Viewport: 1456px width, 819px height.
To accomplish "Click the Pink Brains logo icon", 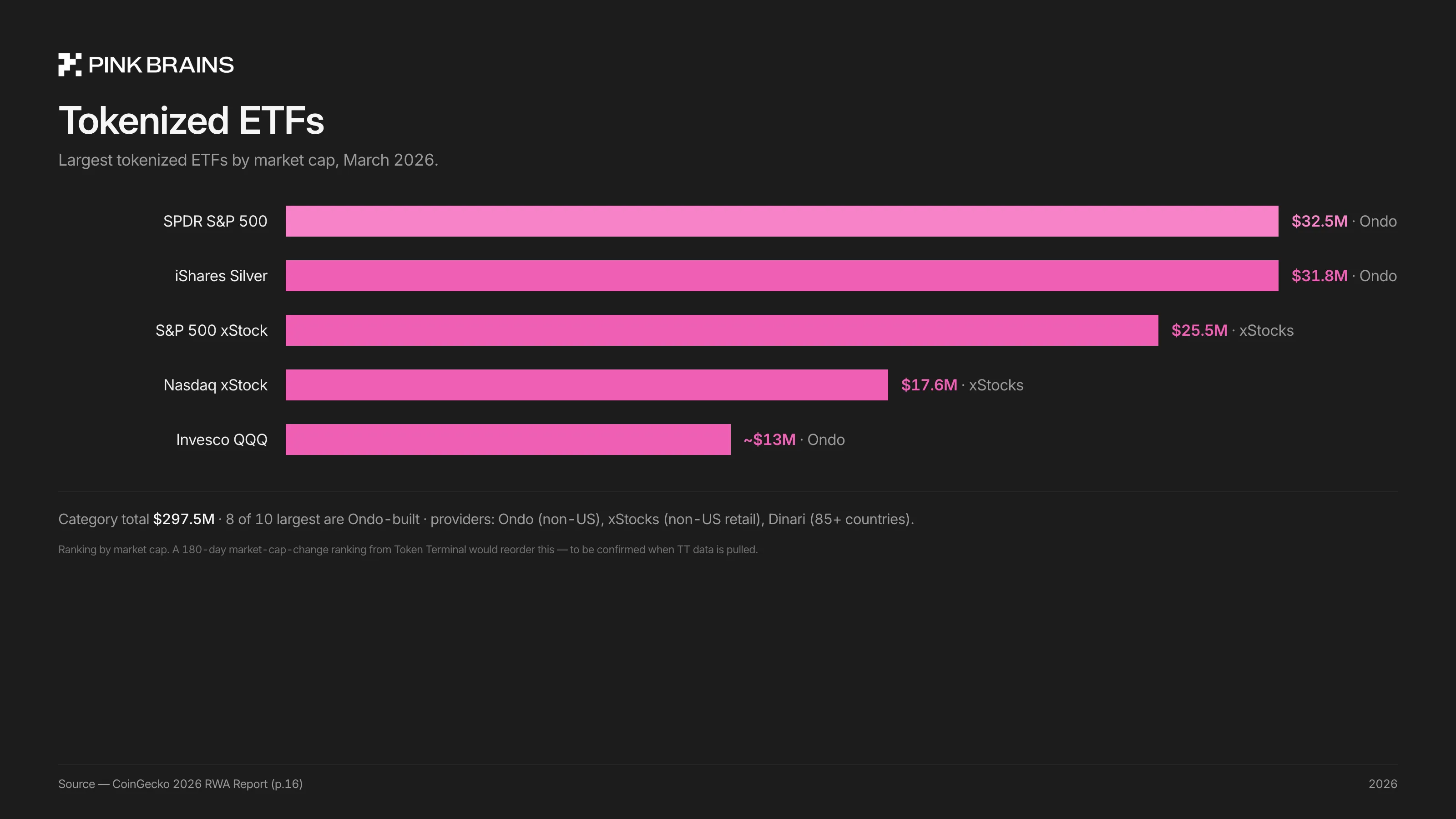I will pyautogui.click(x=70, y=65).
